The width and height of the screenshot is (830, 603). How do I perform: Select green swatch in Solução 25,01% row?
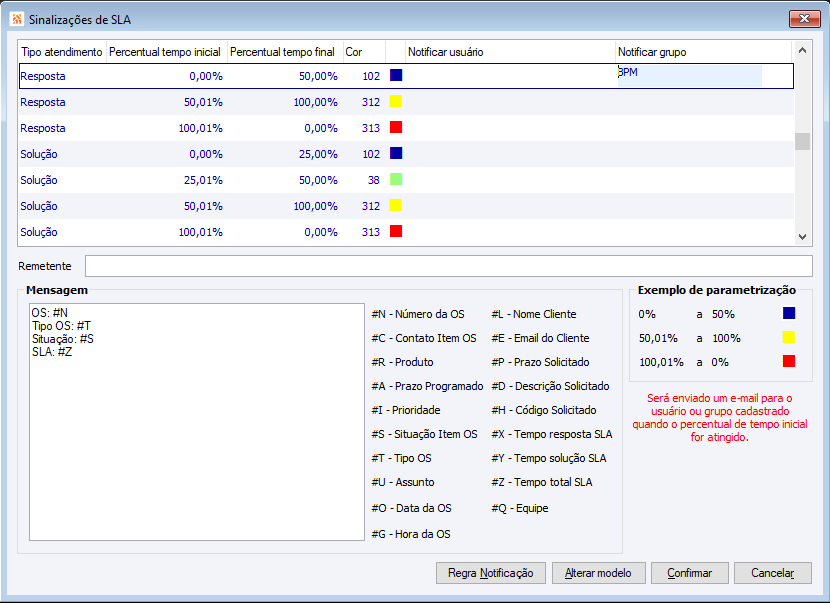coord(396,179)
